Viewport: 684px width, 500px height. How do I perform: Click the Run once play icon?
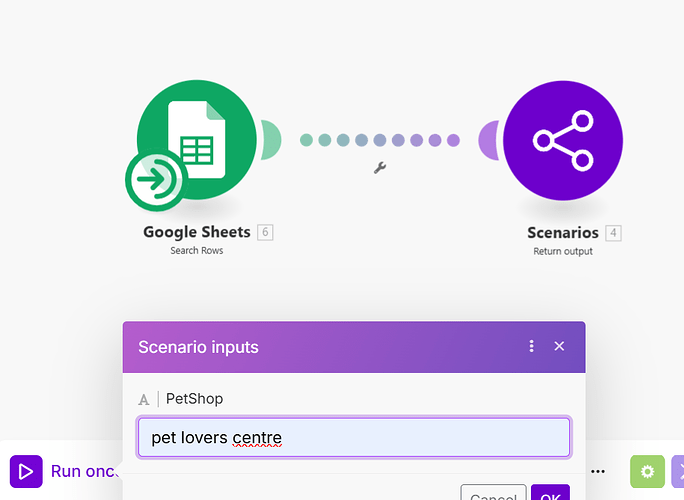27,471
